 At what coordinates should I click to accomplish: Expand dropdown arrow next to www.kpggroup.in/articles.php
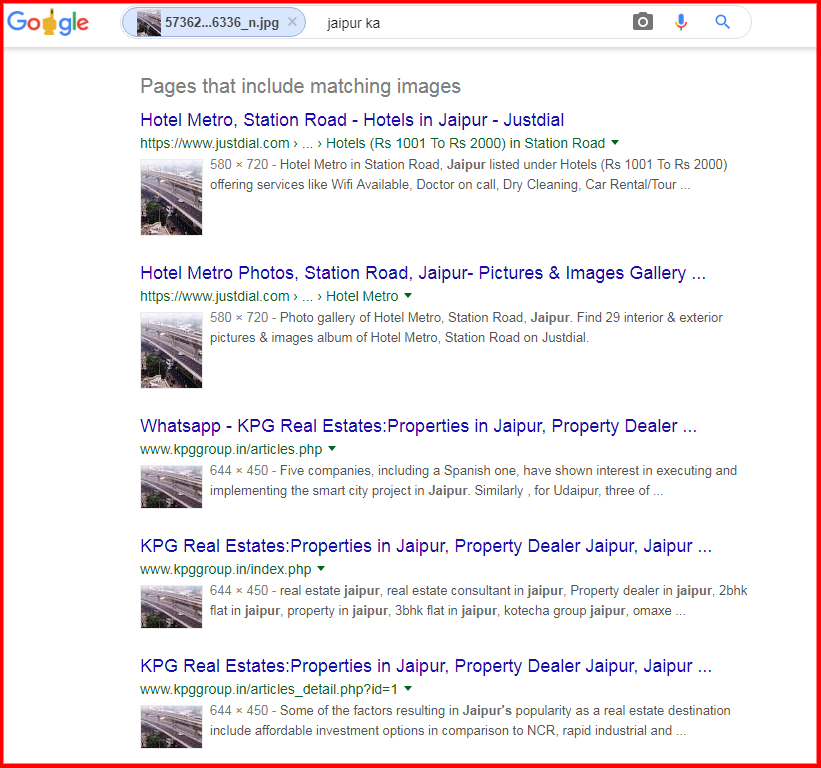[332, 448]
